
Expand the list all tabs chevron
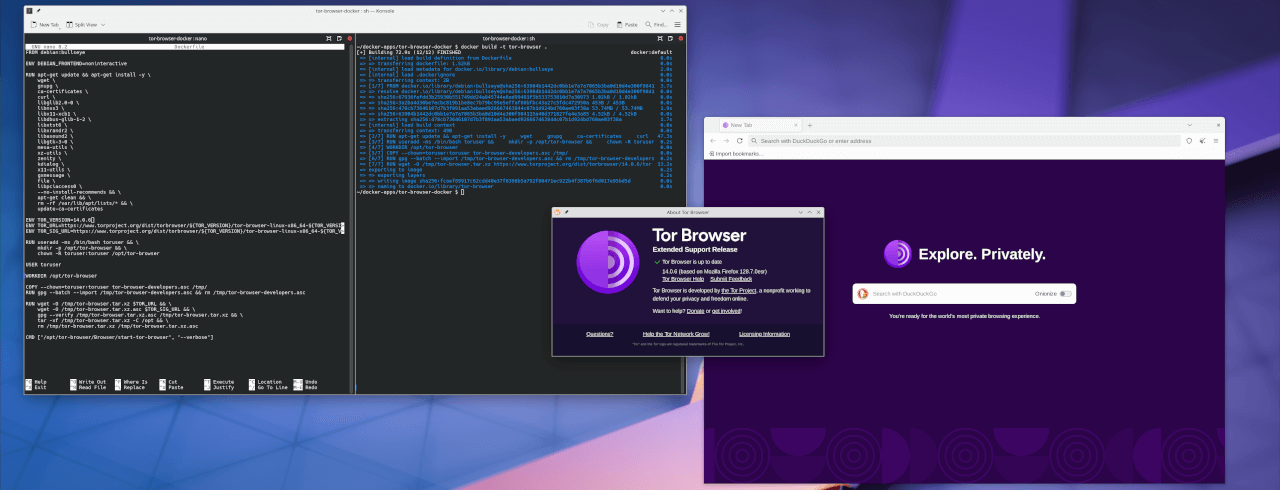click(x=1188, y=125)
